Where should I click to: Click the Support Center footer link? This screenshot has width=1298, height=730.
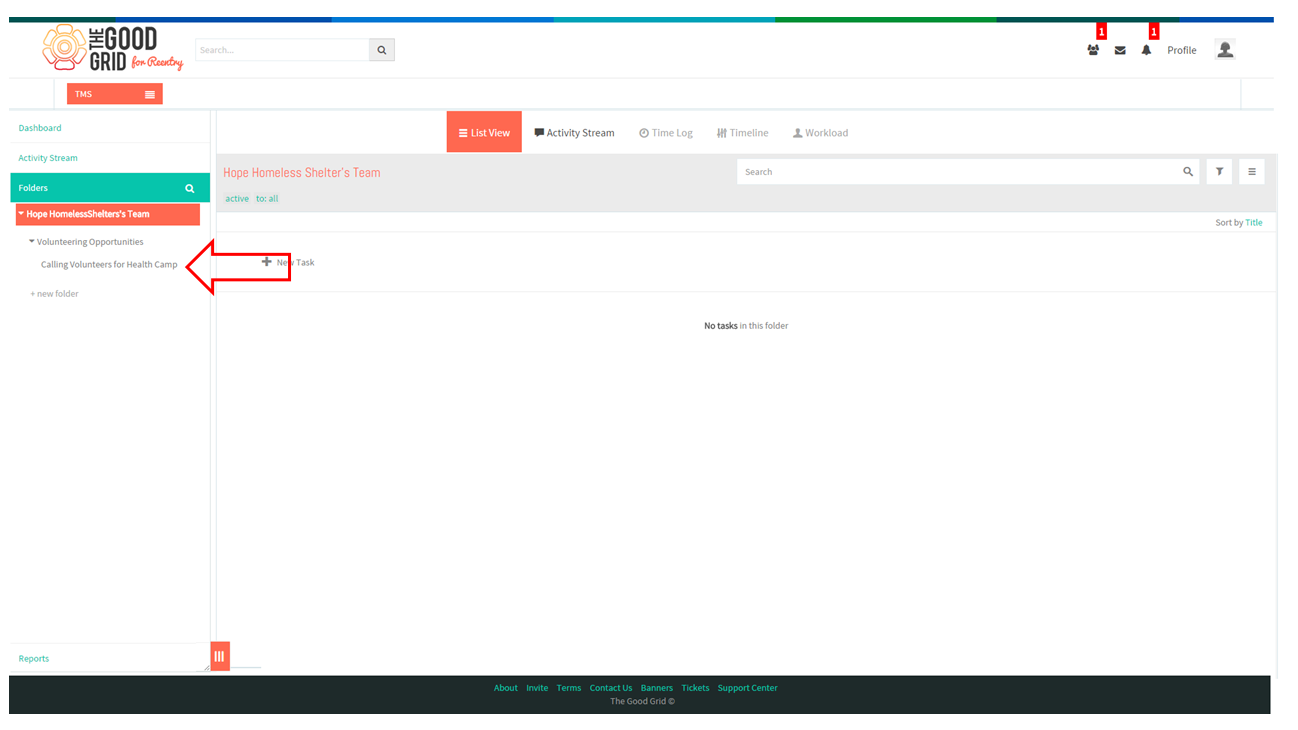747,688
